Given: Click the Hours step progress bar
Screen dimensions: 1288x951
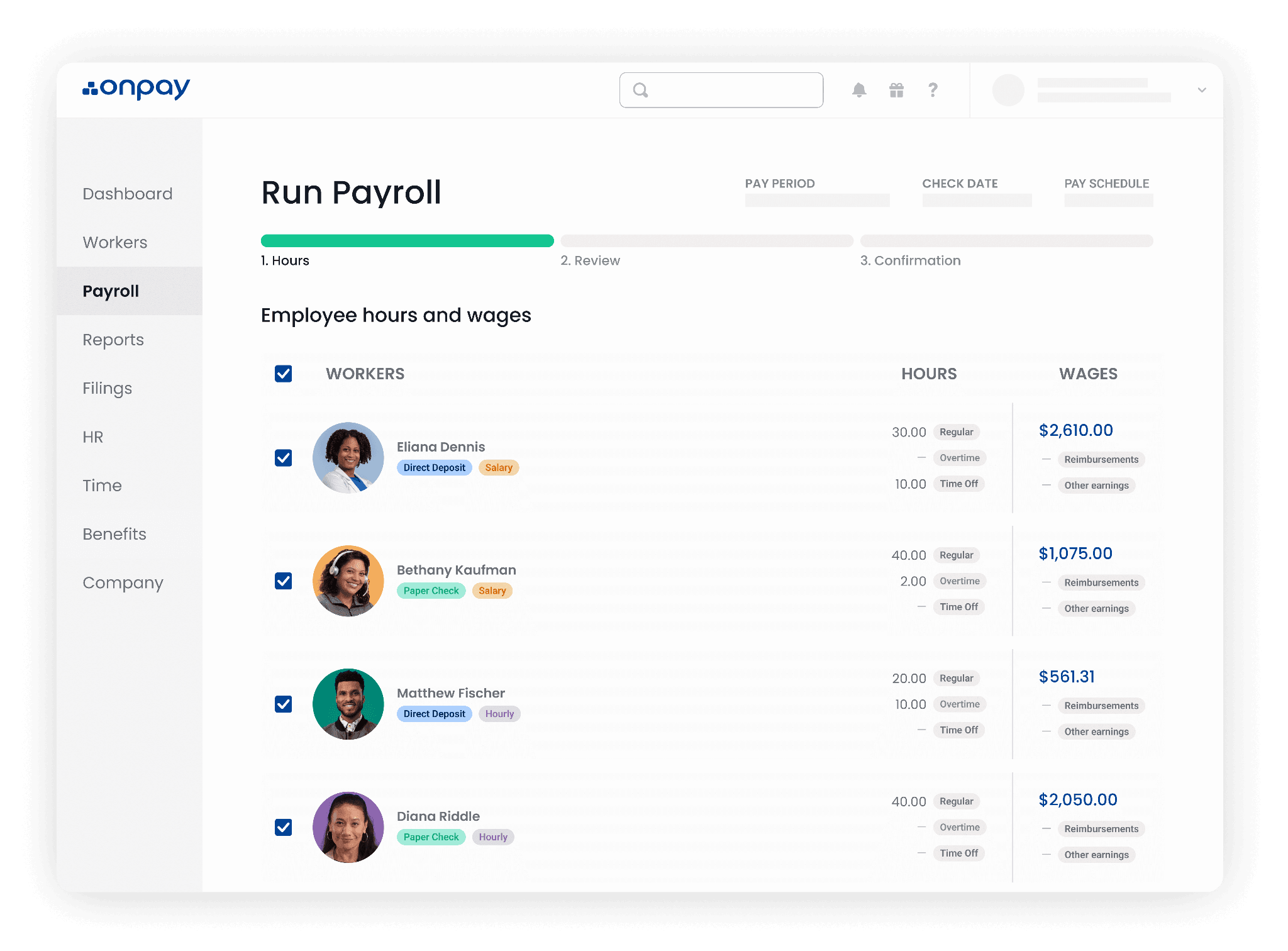Looking at the screenshot, I should click(408, 241).
